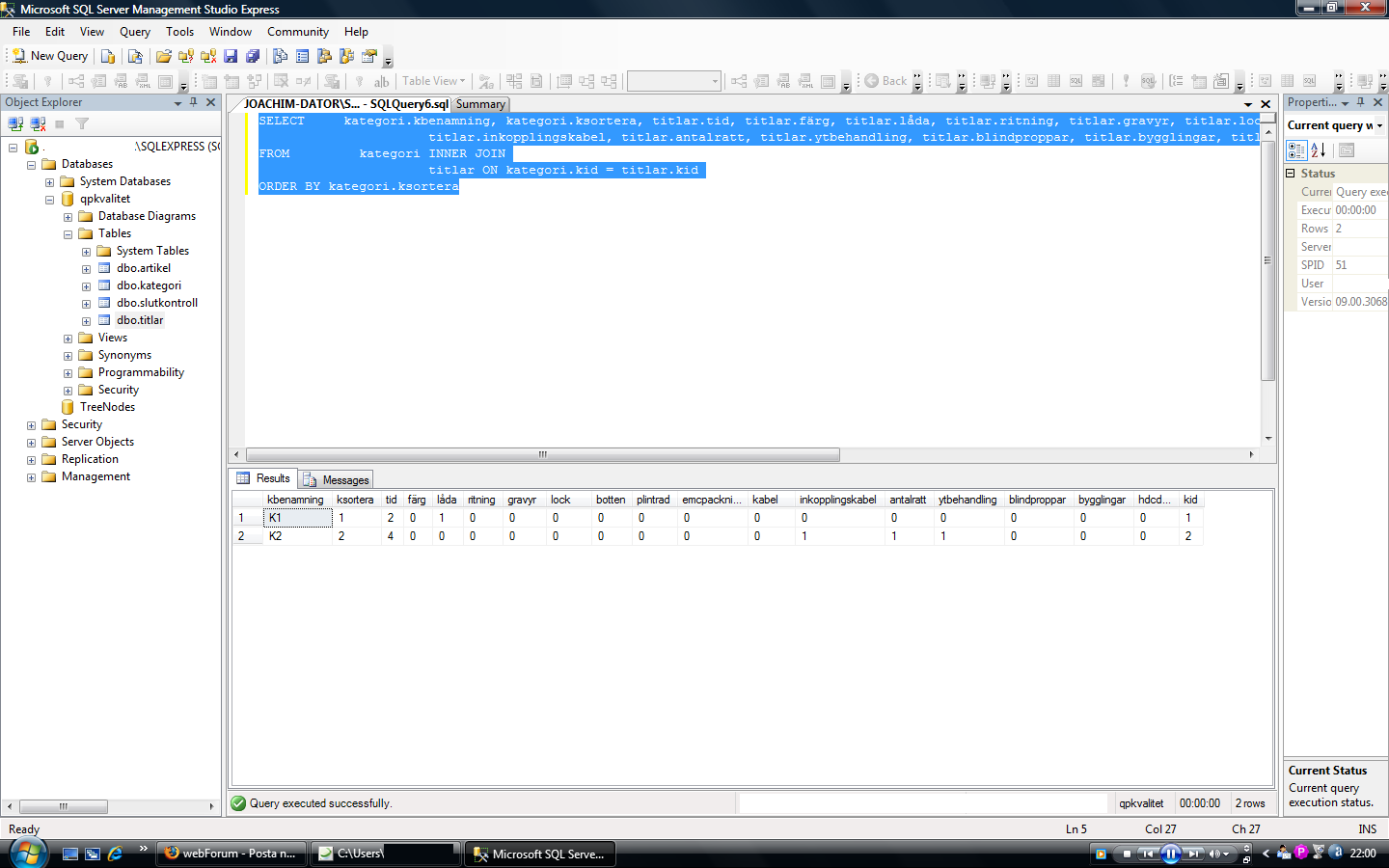Expand the dbo.kategori table node
The height and width of the screenshot is (868, 1389).
[86, 286]
